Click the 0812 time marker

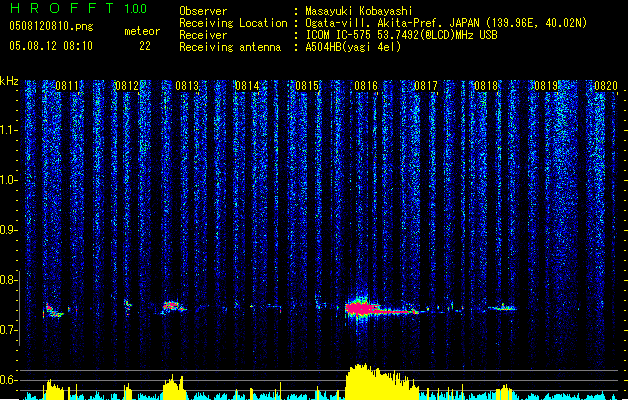tap(126, 86)
